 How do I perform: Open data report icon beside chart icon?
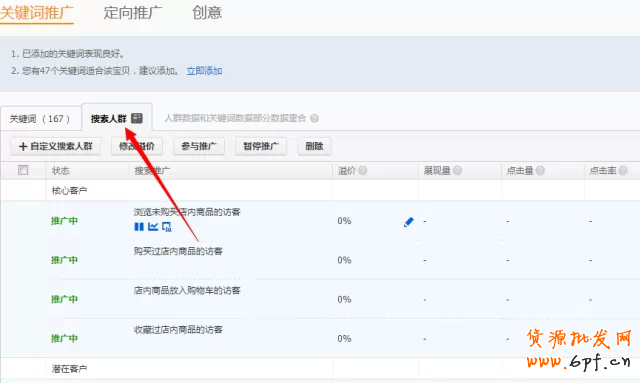(x=167, y=226)
